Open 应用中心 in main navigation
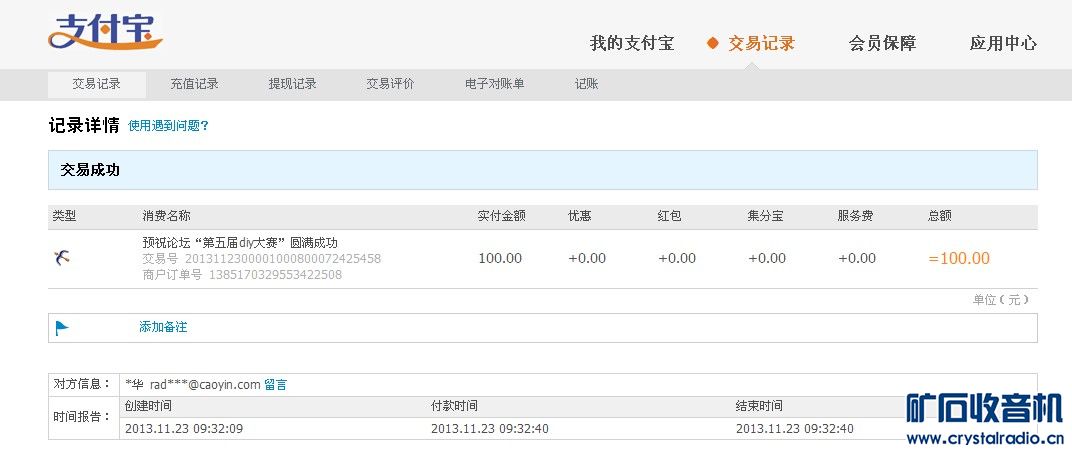Viewport: 1072px width, 451px height. pos(1002,43)
